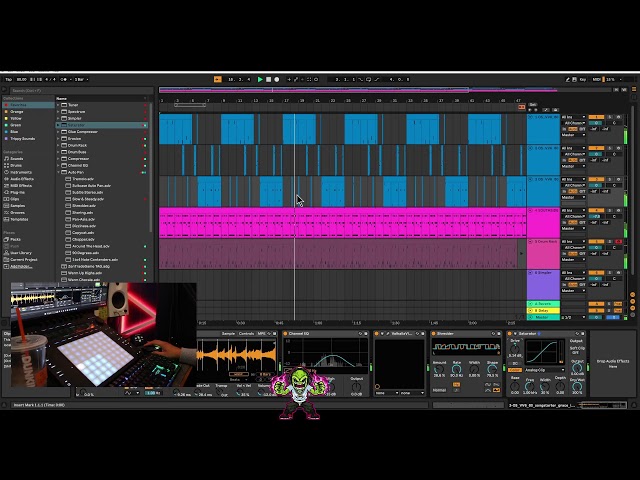Viewport: 640px width, 480px height.
Task: Select the Favorites collection
Action: 28,105
